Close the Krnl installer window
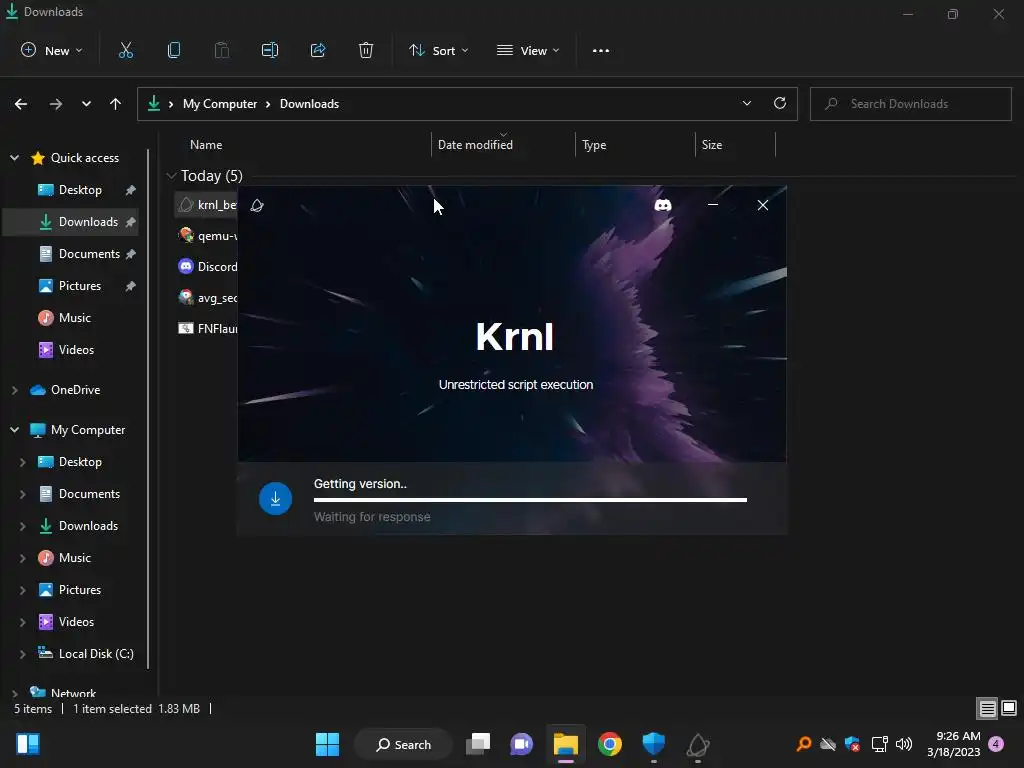The width and height of the screenshot is (1024, 768). click(x=763, y=205)
